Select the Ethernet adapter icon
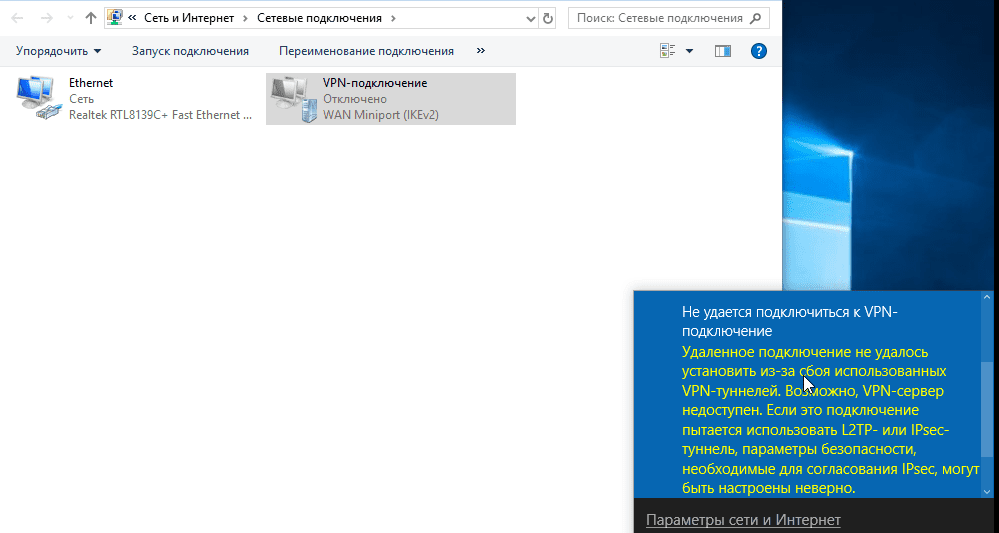The width and height of the screenshot is (999, 533). tap(39, 98)
